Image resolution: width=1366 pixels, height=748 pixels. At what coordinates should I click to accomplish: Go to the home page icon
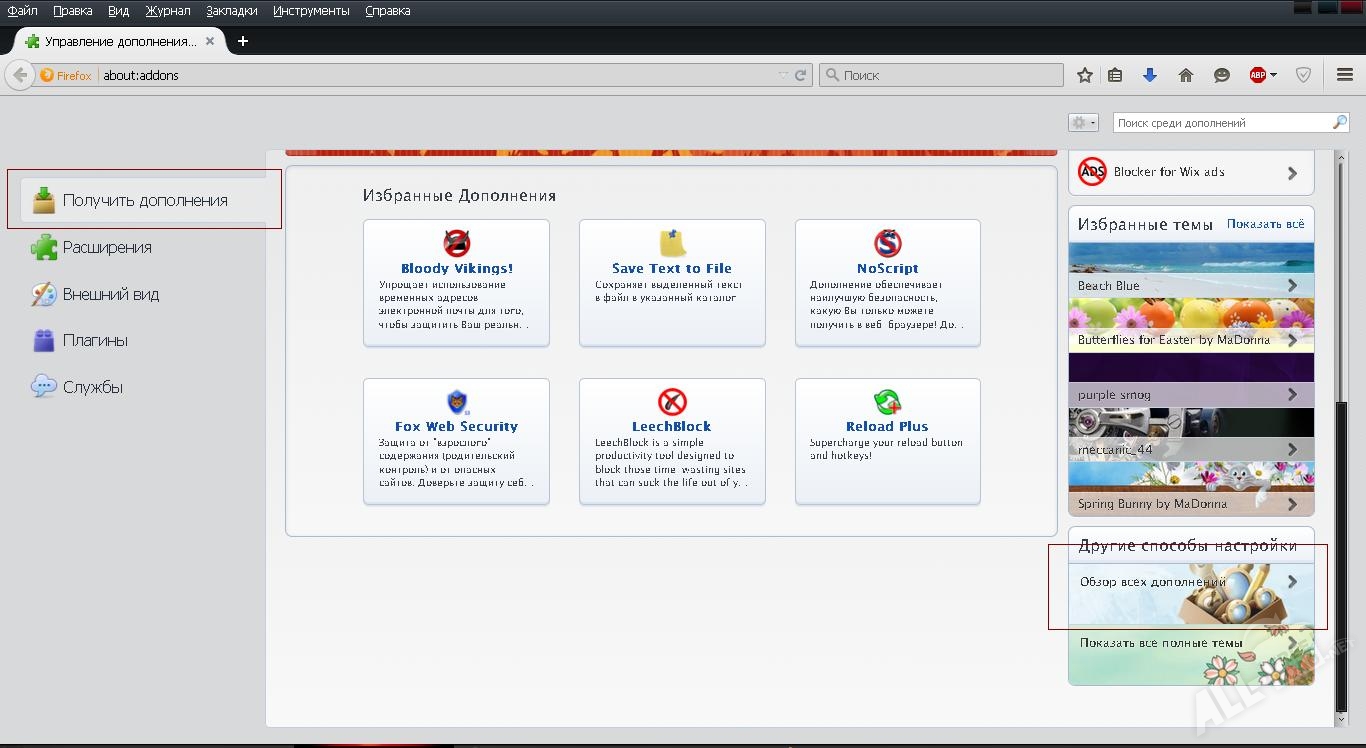1186,75
